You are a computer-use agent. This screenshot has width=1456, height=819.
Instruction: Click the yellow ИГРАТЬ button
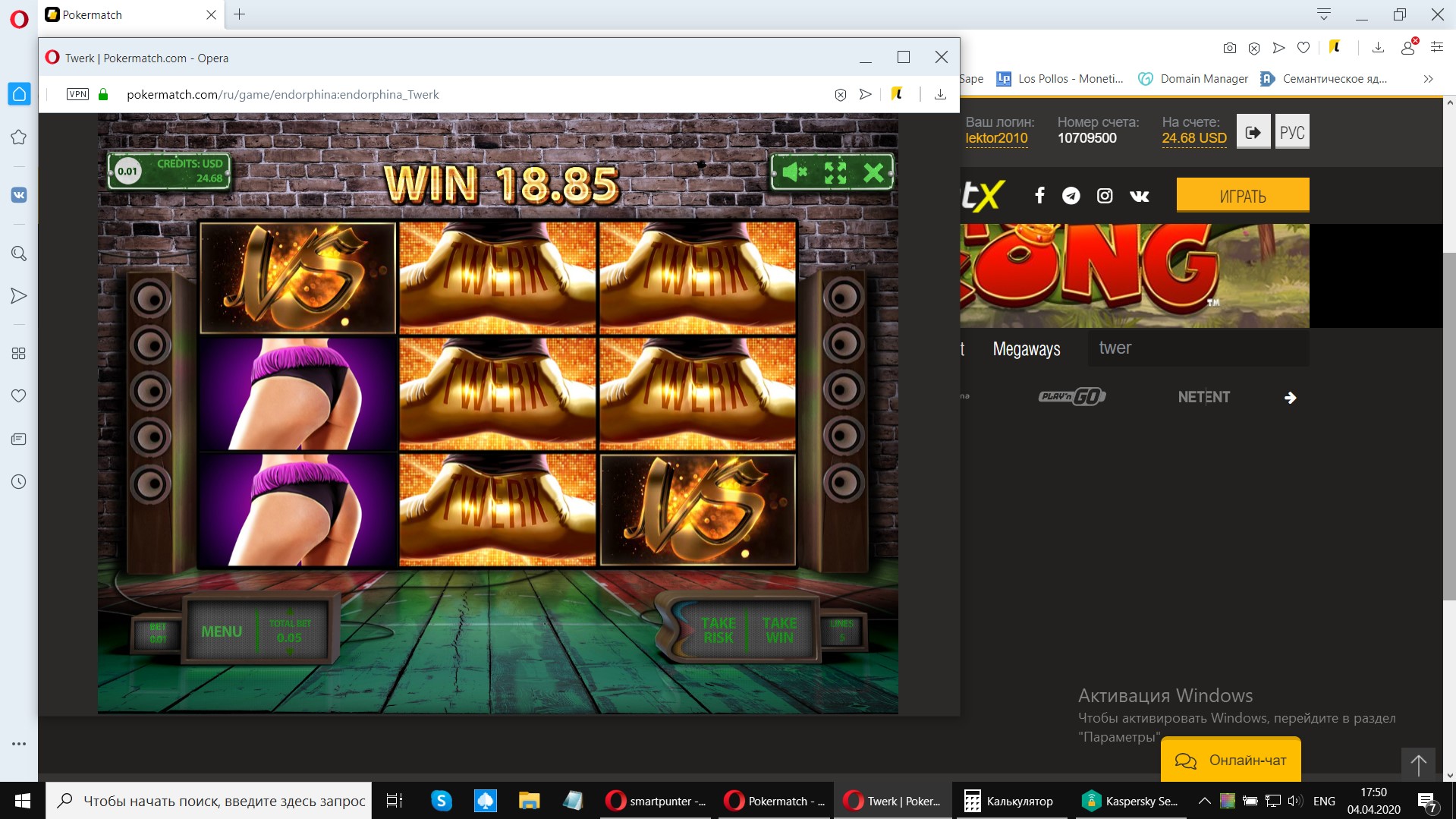(x=1242, y=196)
